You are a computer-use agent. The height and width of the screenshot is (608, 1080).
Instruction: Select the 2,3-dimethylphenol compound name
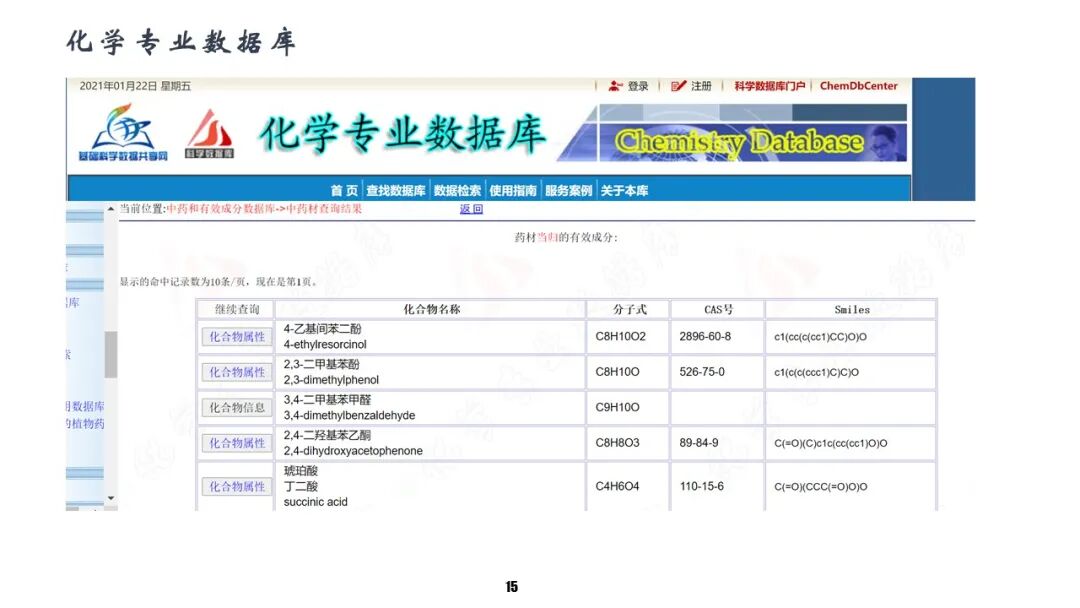331,380
